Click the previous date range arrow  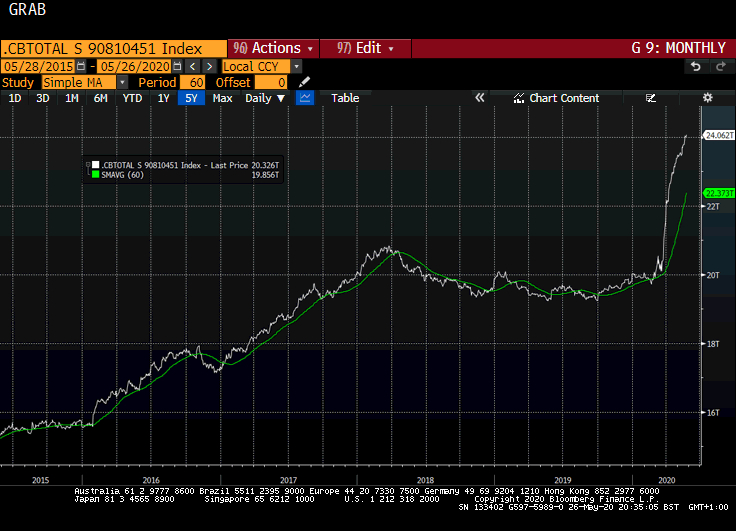click(192, 66)
